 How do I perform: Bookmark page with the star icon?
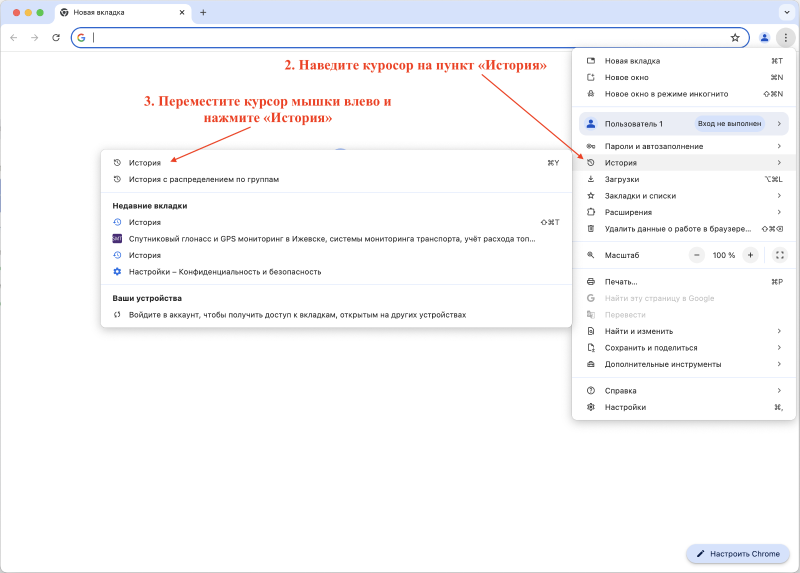[735, 38]
